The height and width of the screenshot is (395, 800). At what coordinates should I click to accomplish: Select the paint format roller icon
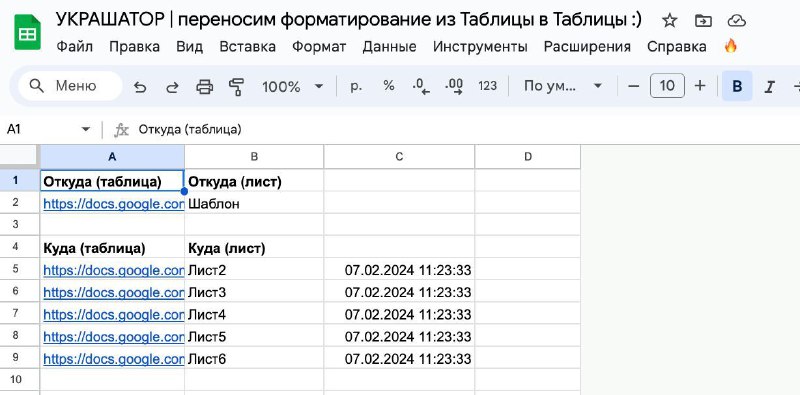pyautogui.click(x=236, y=86)
